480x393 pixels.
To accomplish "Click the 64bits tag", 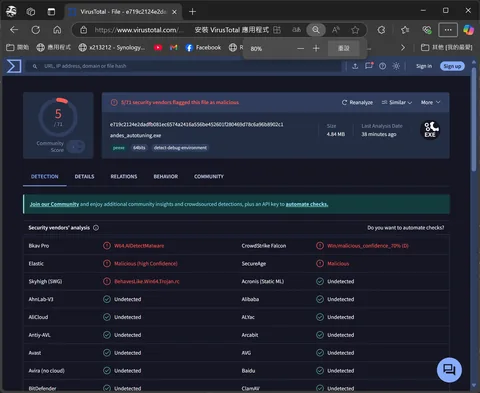I will 139,148.
